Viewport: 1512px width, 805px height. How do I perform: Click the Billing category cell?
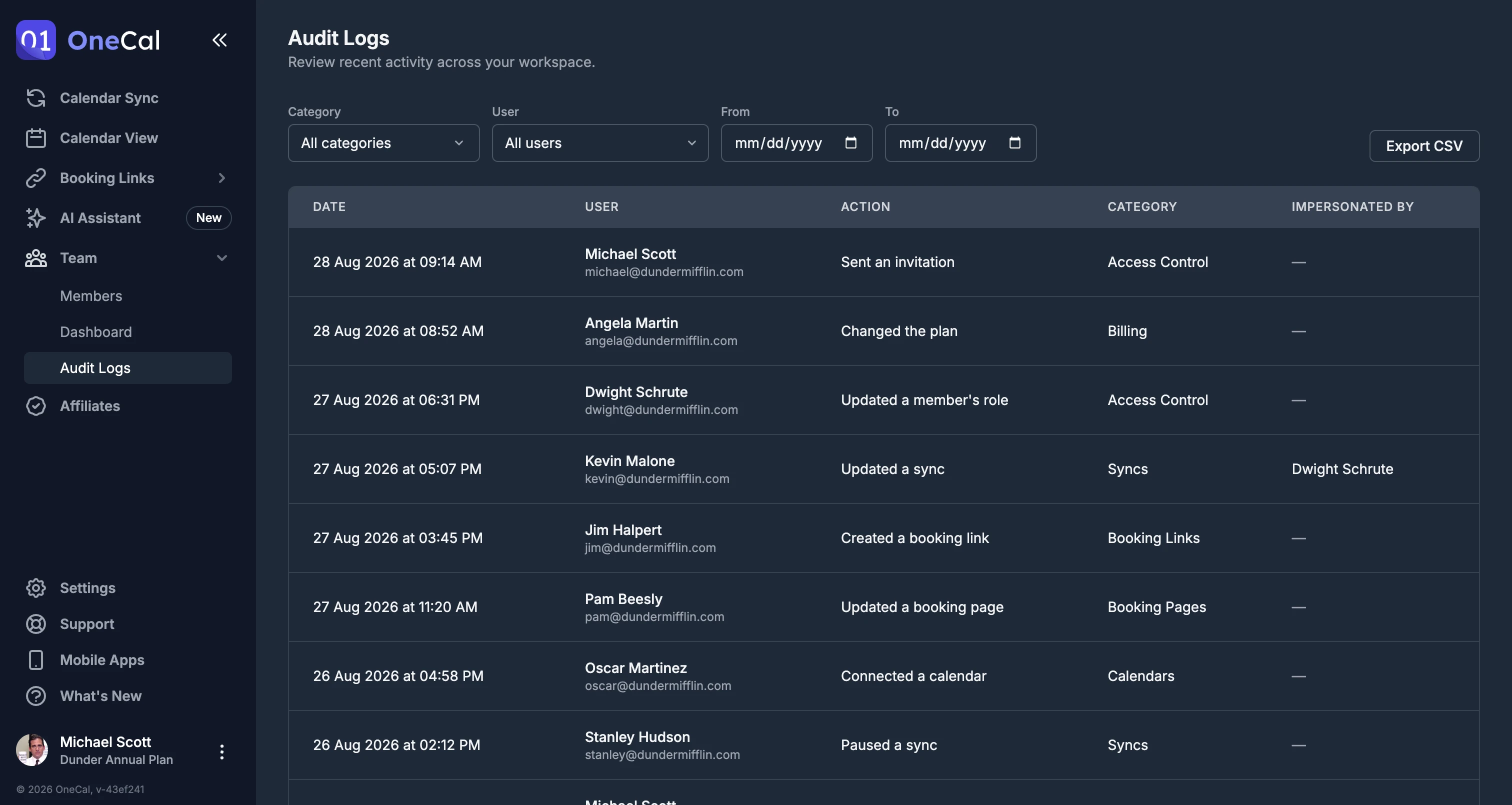[x=1127, y=331]
